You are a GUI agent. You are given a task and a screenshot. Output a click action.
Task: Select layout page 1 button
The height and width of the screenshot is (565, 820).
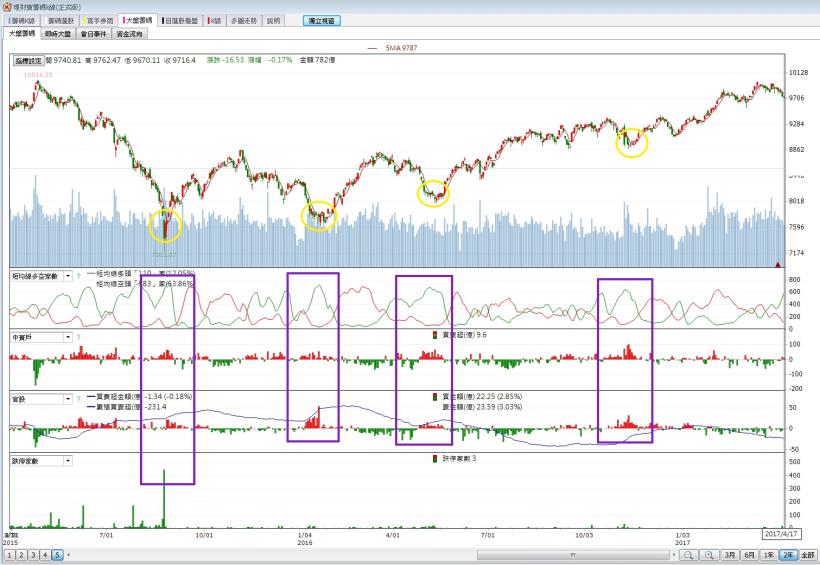click(x=9, y=555)
